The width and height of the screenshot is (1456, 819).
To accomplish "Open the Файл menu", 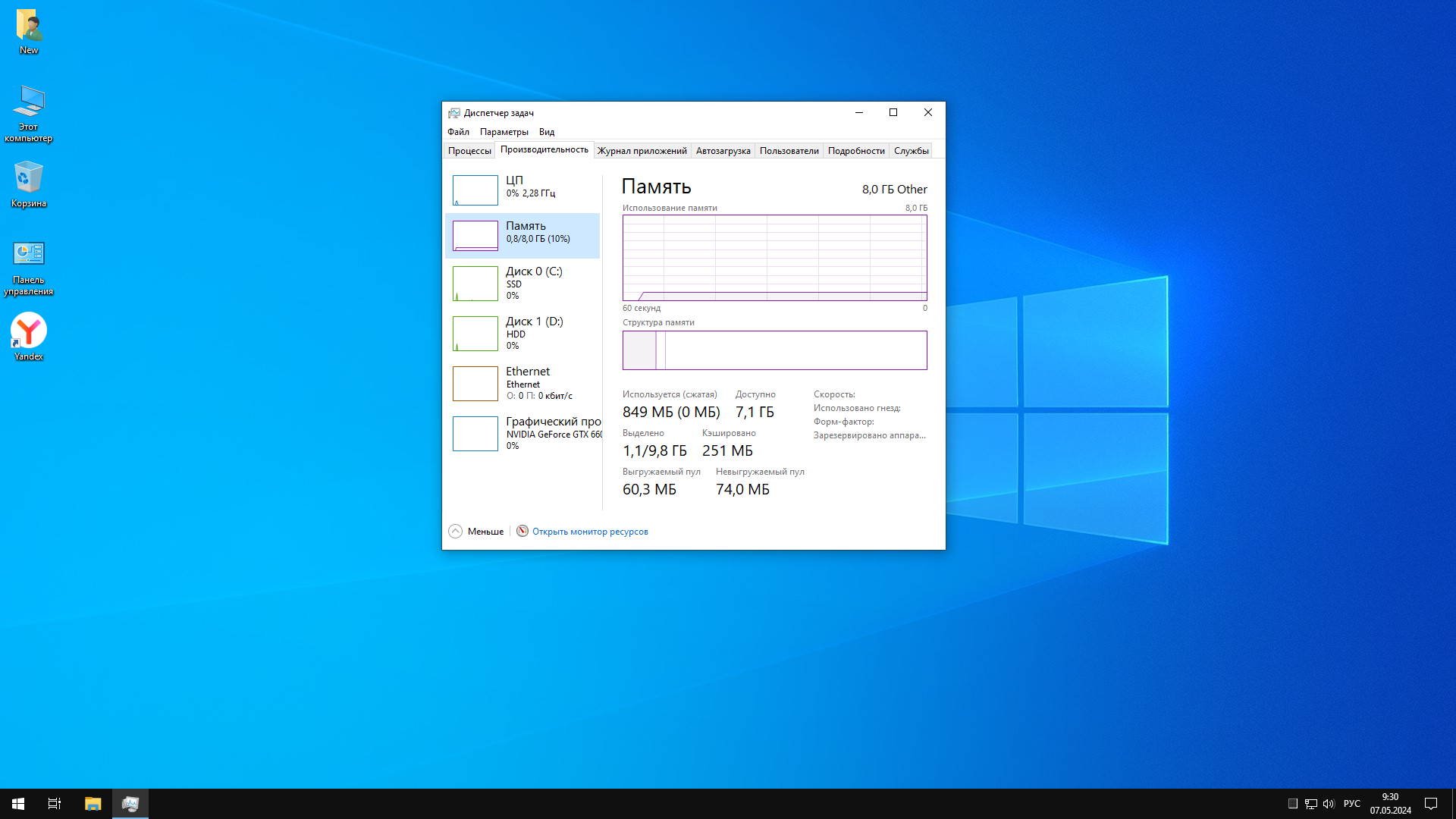I will 458,132.
